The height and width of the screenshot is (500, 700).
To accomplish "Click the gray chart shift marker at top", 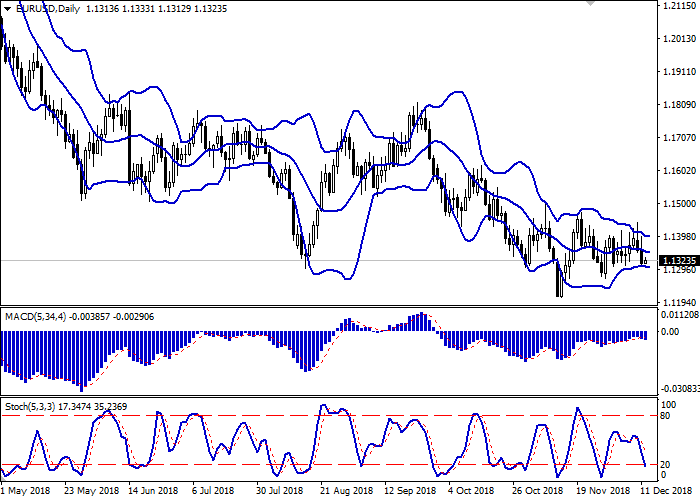I will pos(590,3).
